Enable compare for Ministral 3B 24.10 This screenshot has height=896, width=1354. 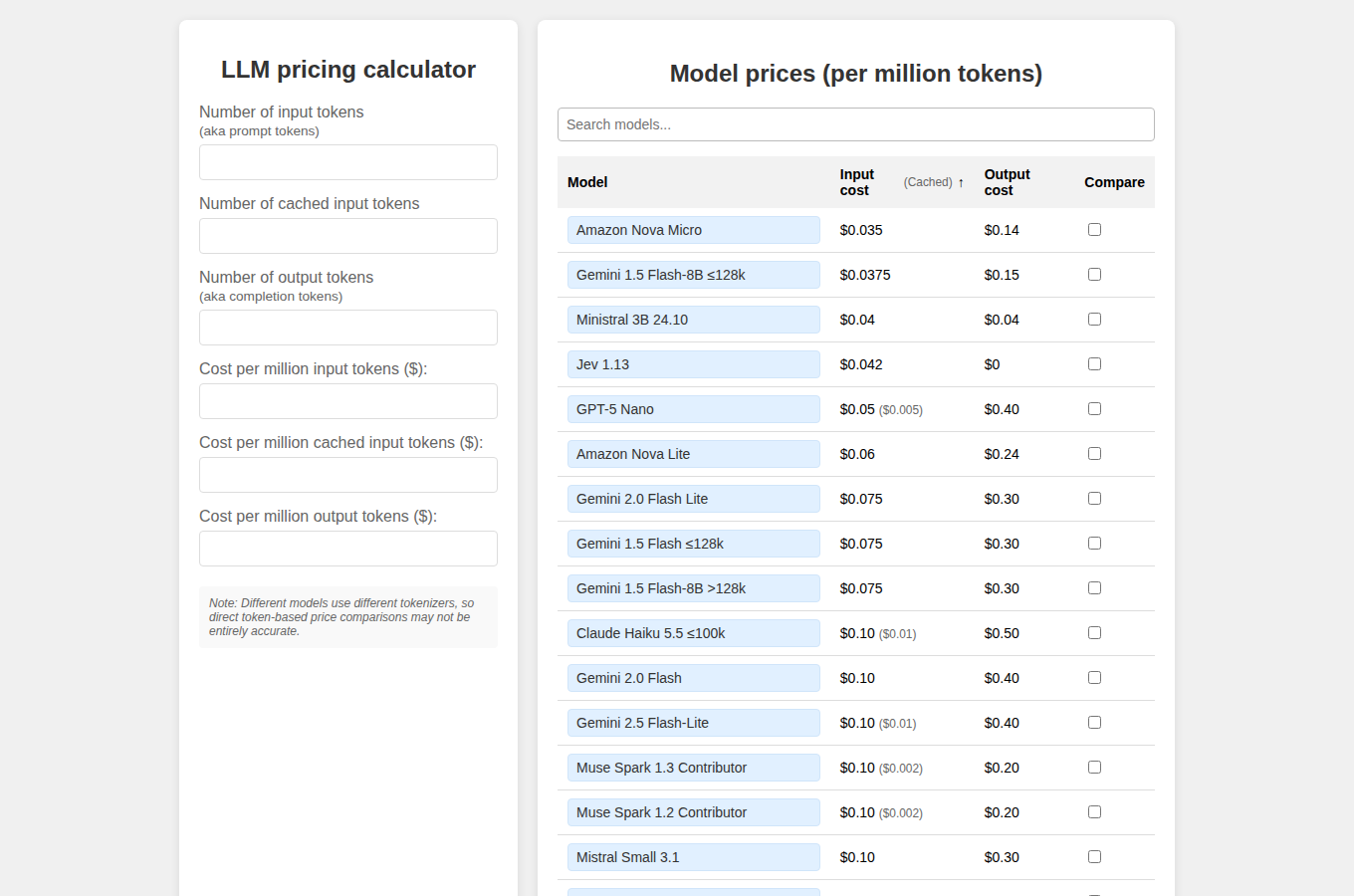click(x=1094, y=320)
